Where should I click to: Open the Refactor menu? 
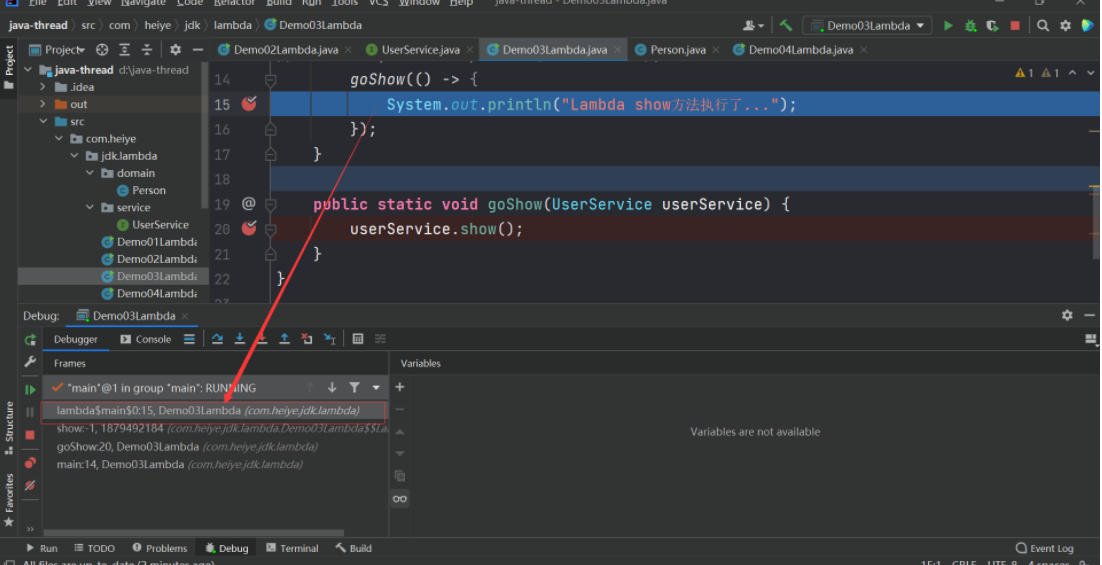pos(235,3)
